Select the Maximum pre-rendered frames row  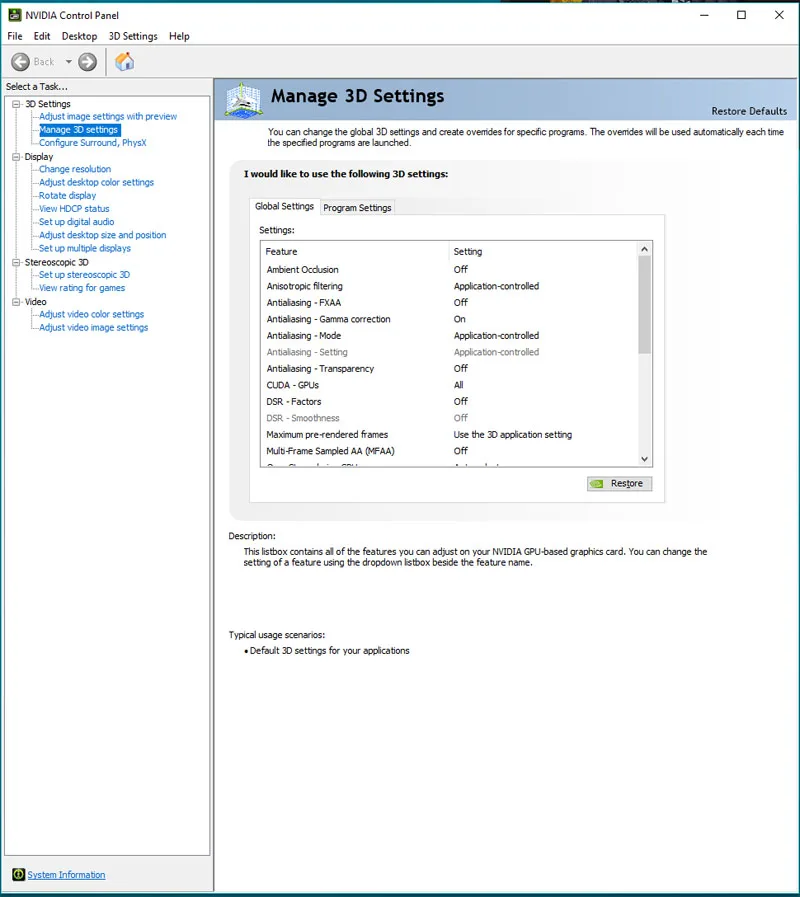[x=449, y=435]
